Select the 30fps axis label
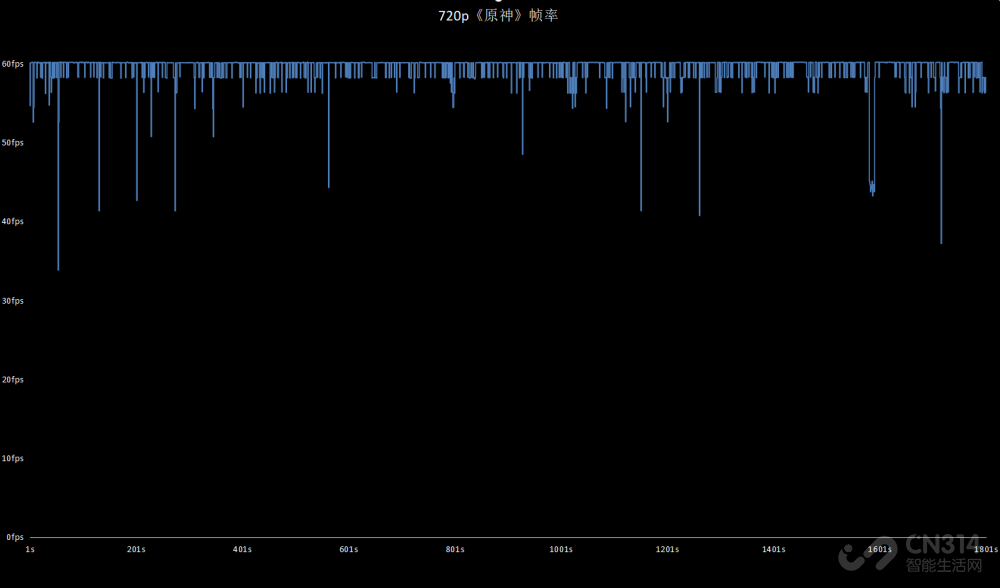Image resolution: width=1000 pixels, height=588 pixels. coord(13,300)
